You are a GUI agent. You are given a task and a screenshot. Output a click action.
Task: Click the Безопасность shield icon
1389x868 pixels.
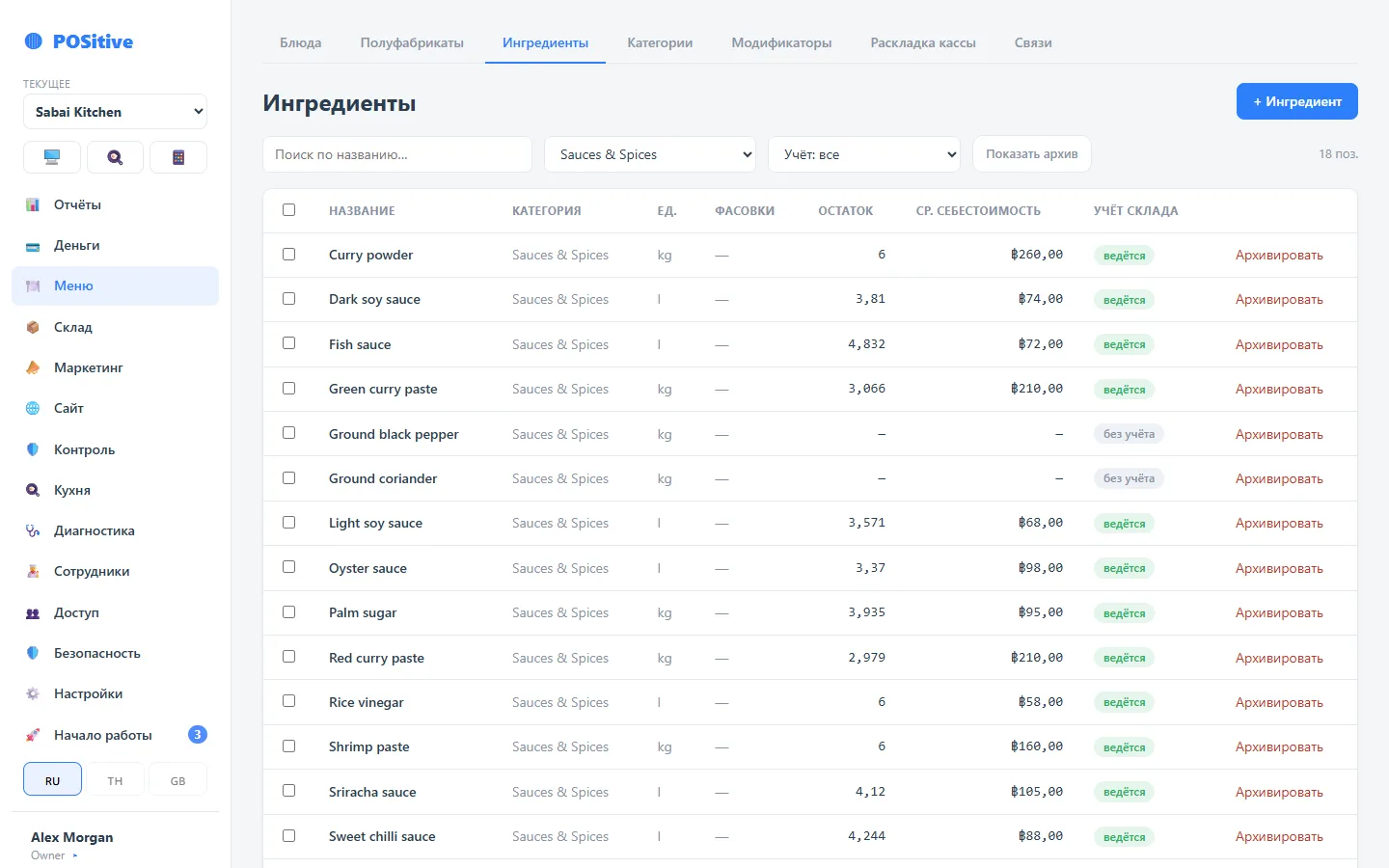33,653
